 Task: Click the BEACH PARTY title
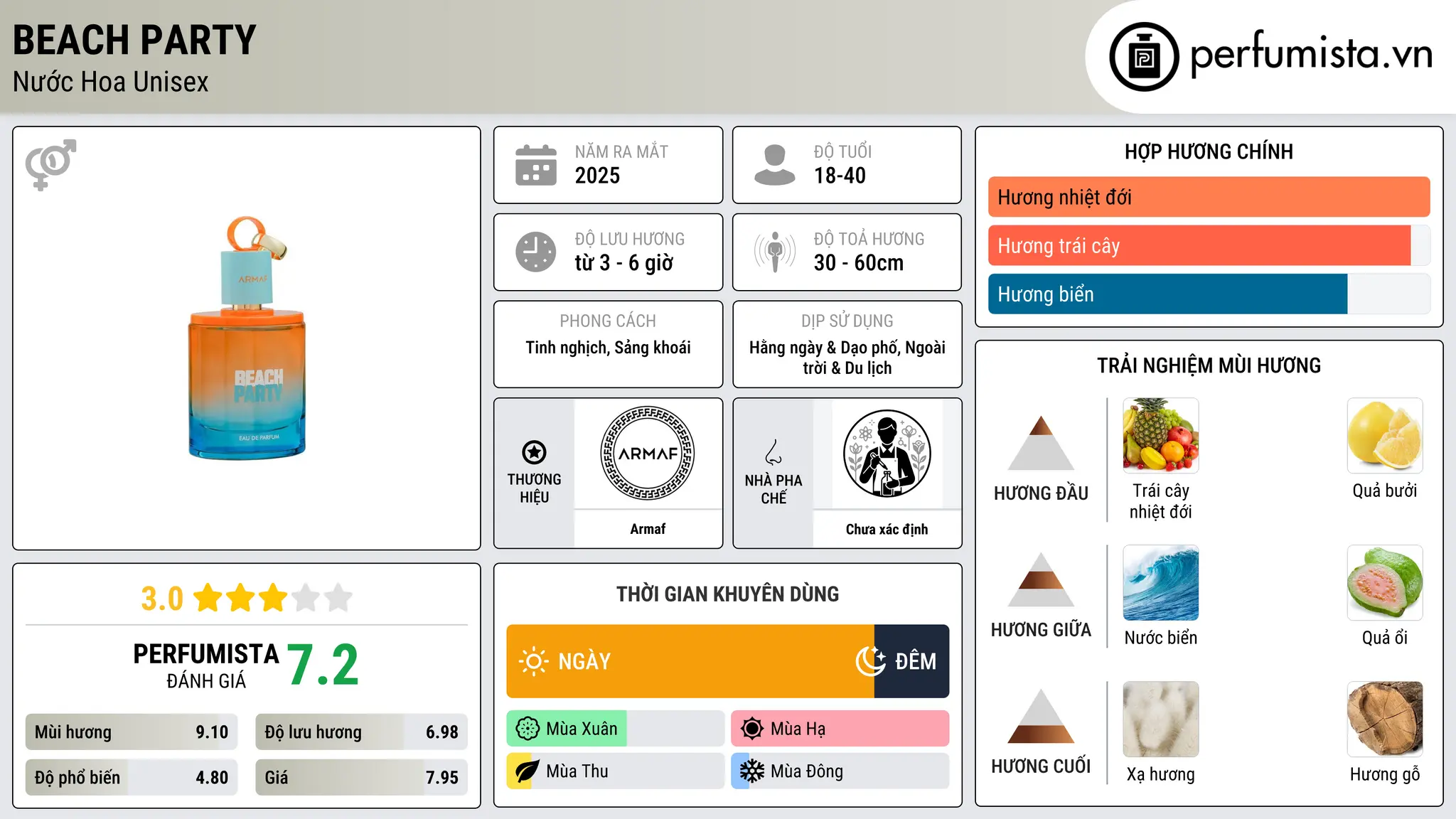pyautogui.click(x=134, y=40)
